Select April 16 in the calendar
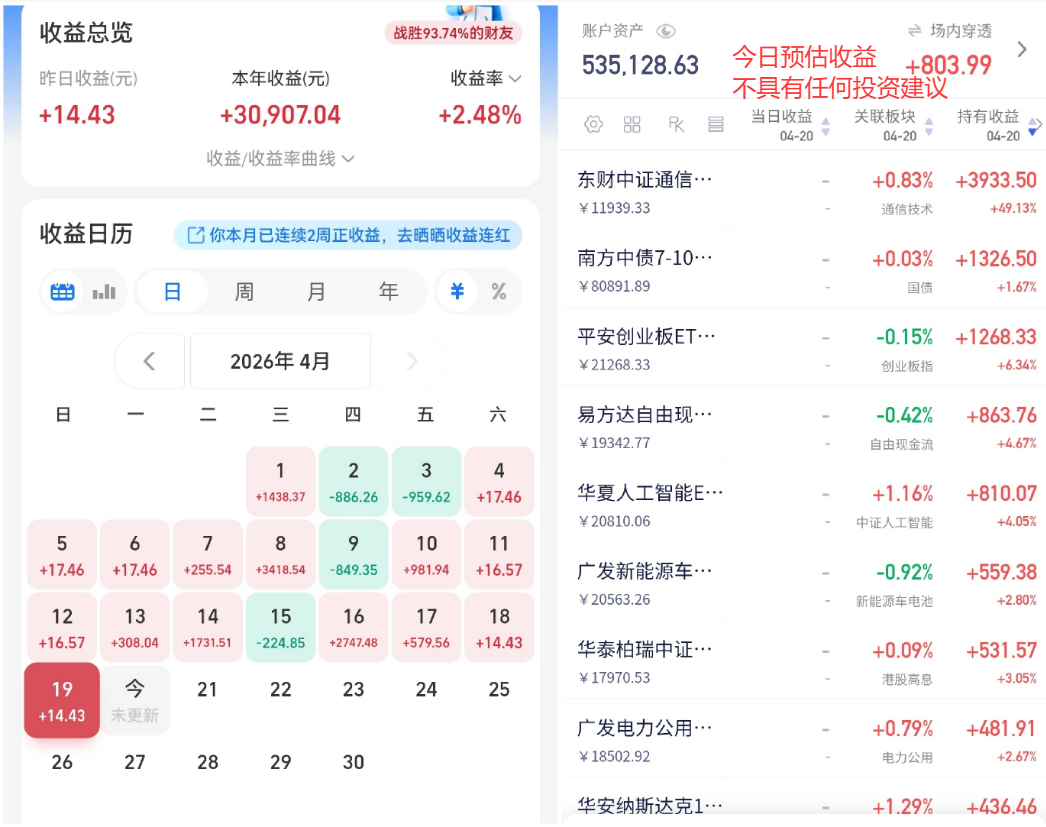1046x827 pixels. [354, 628]
